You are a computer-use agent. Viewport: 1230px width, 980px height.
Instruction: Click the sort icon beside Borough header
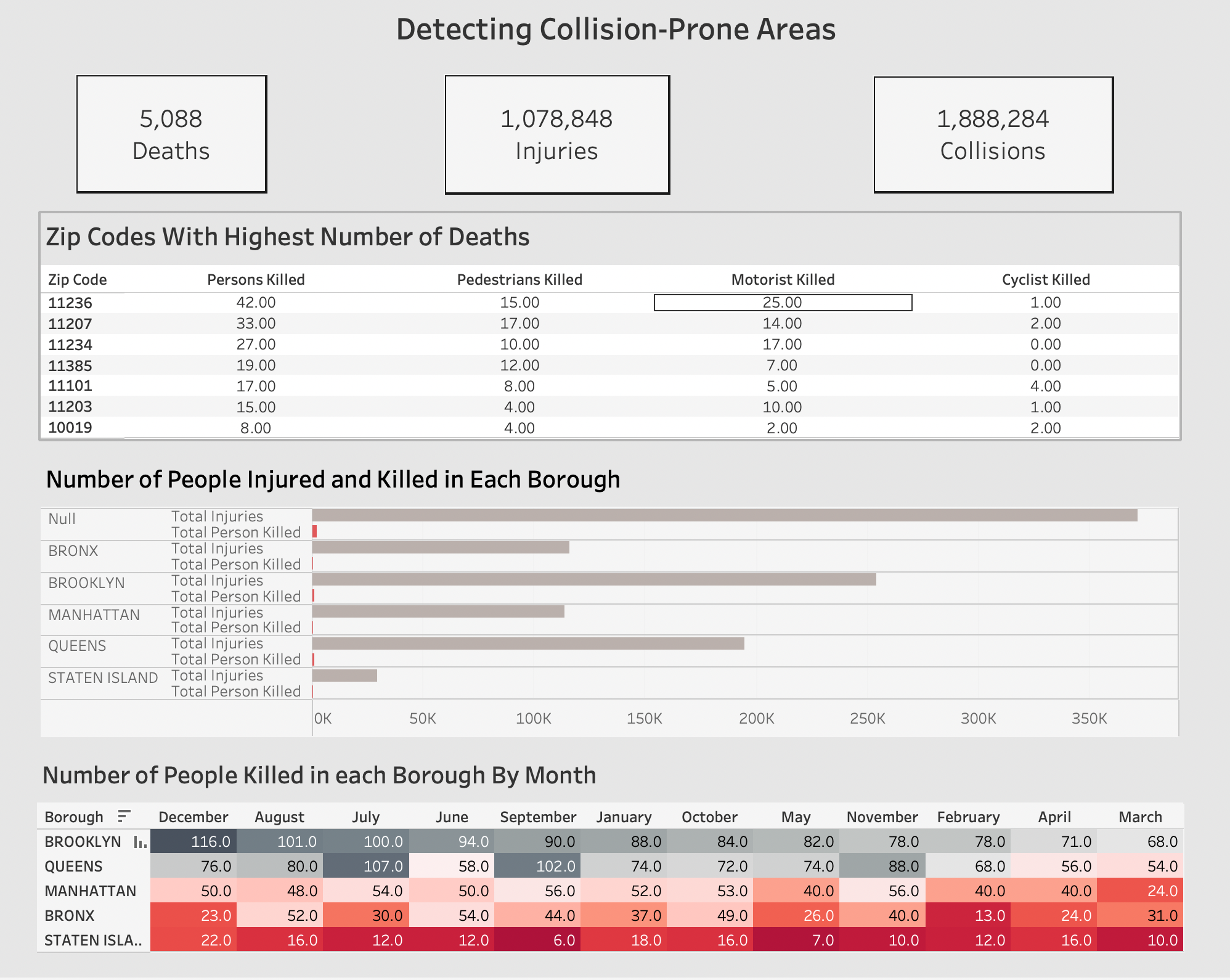[x=124, y=816]
